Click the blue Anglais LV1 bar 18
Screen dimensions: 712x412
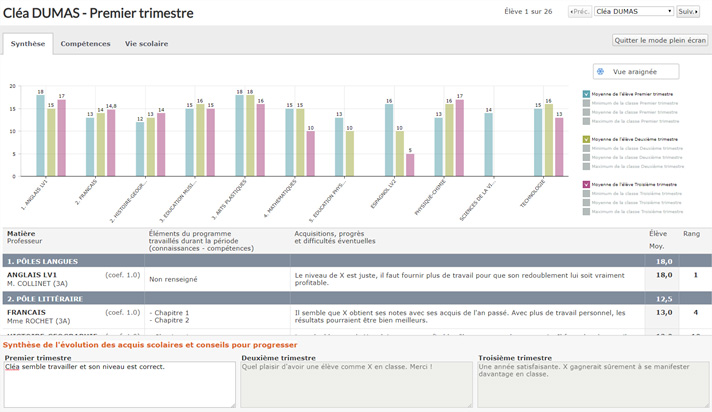pyautogui.click(x=40, y=135)
